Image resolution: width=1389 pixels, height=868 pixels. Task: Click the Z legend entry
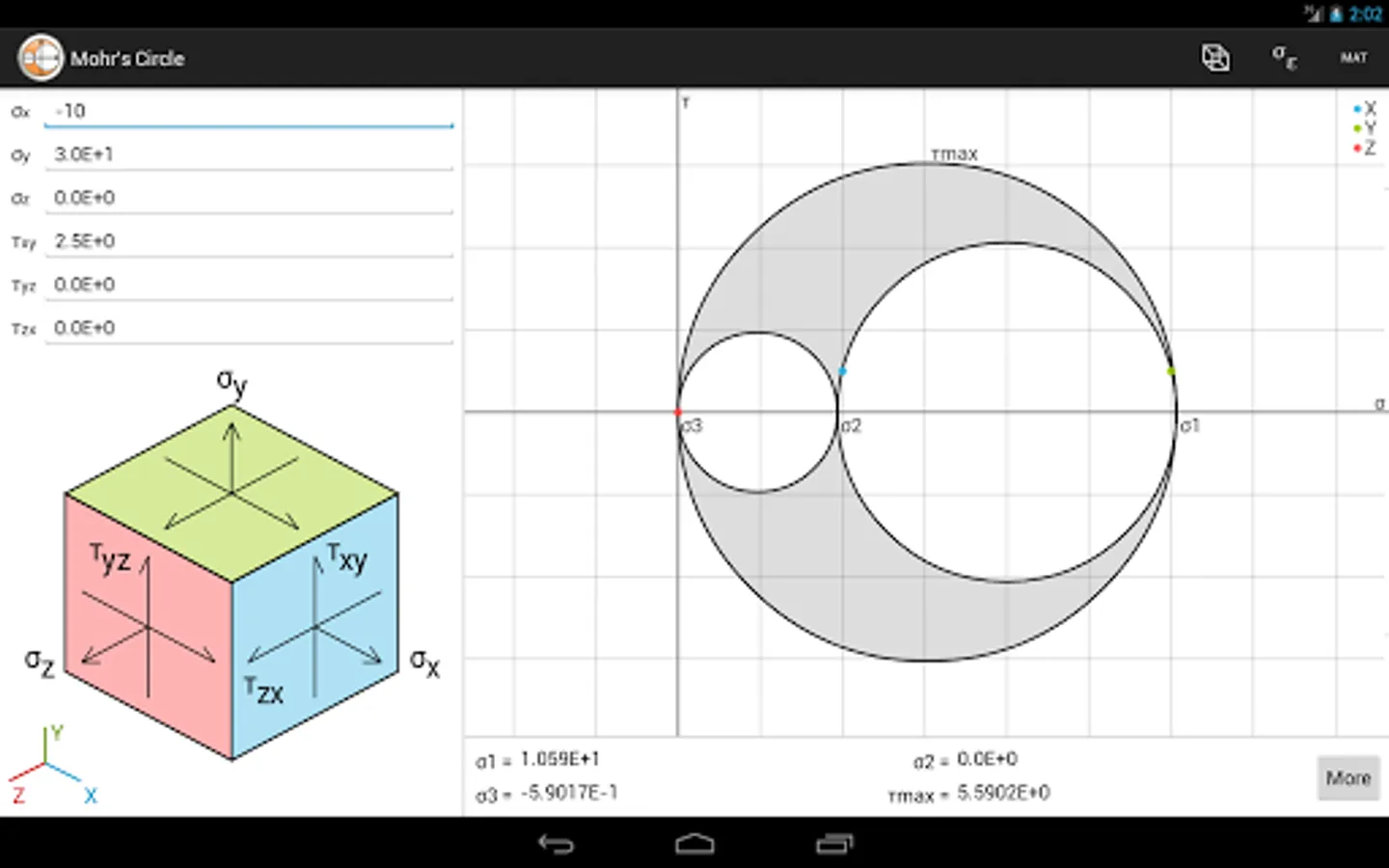pos(1365,148)
